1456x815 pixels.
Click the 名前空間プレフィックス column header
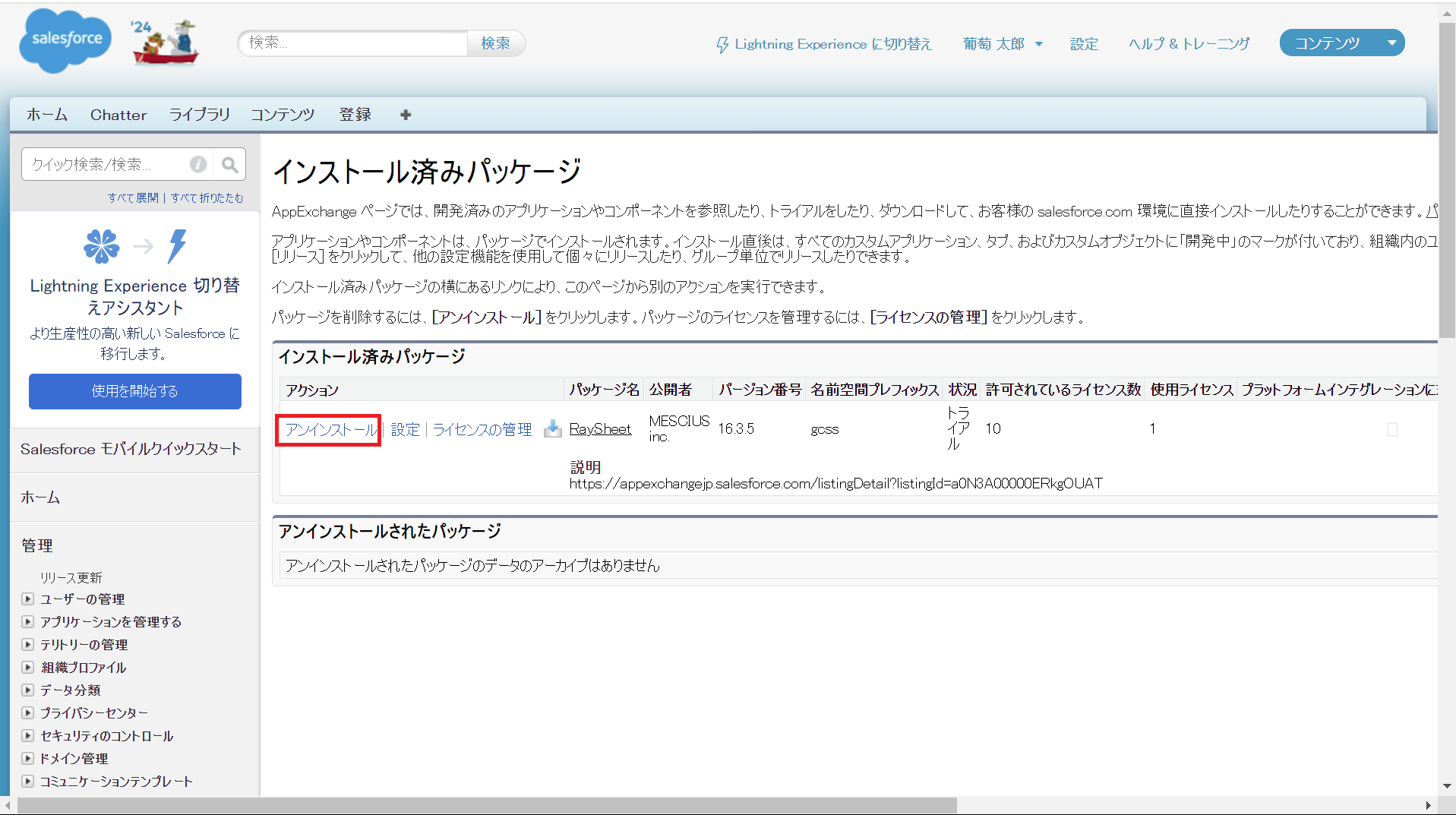875,390
